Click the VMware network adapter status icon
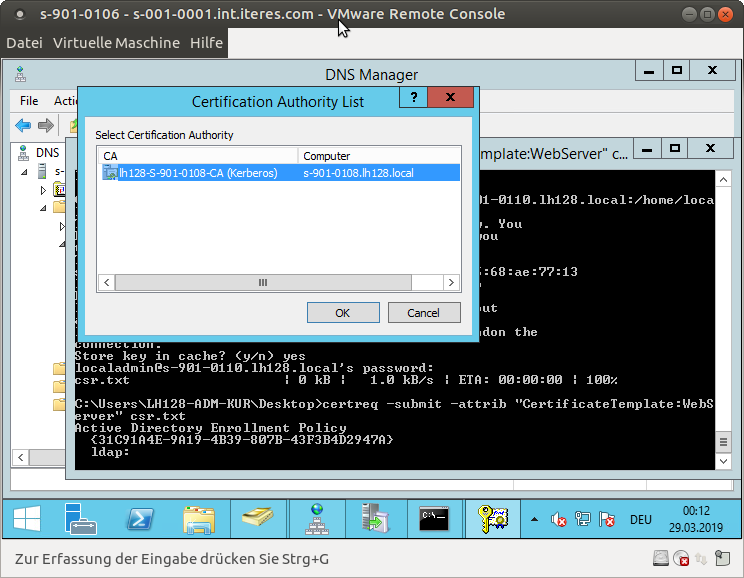 click(x=701, y=559)
